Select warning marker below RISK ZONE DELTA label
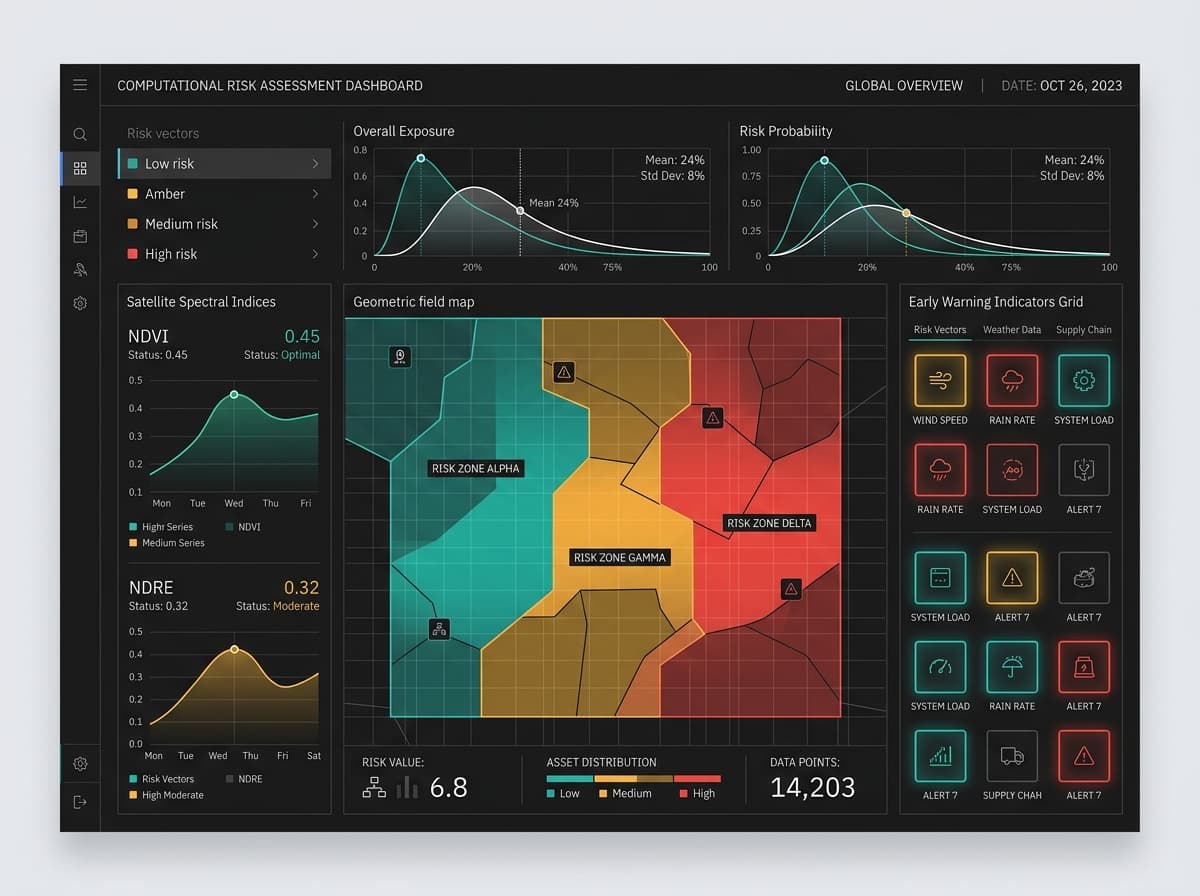1200x896 pixels. (791, 589)
